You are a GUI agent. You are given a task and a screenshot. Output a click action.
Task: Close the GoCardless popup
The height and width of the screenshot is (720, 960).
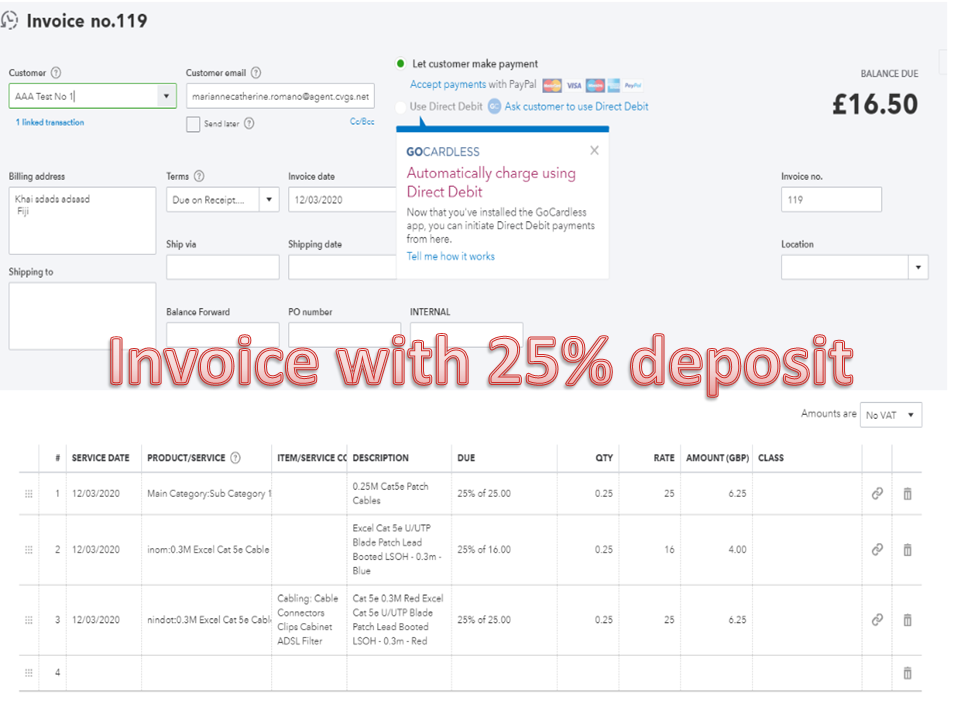coord(594,151)
